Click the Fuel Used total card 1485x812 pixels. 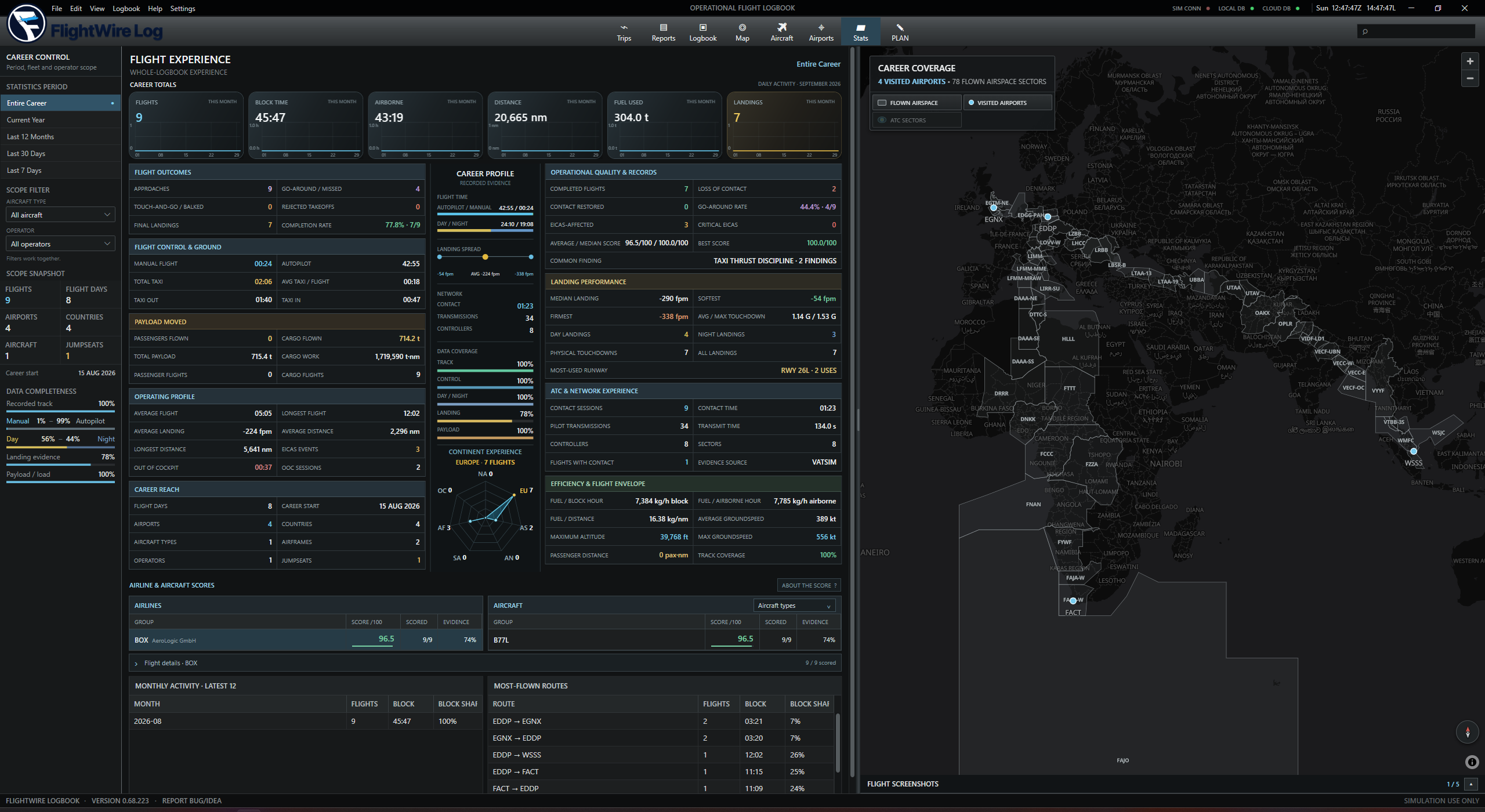tap(664, 125)
